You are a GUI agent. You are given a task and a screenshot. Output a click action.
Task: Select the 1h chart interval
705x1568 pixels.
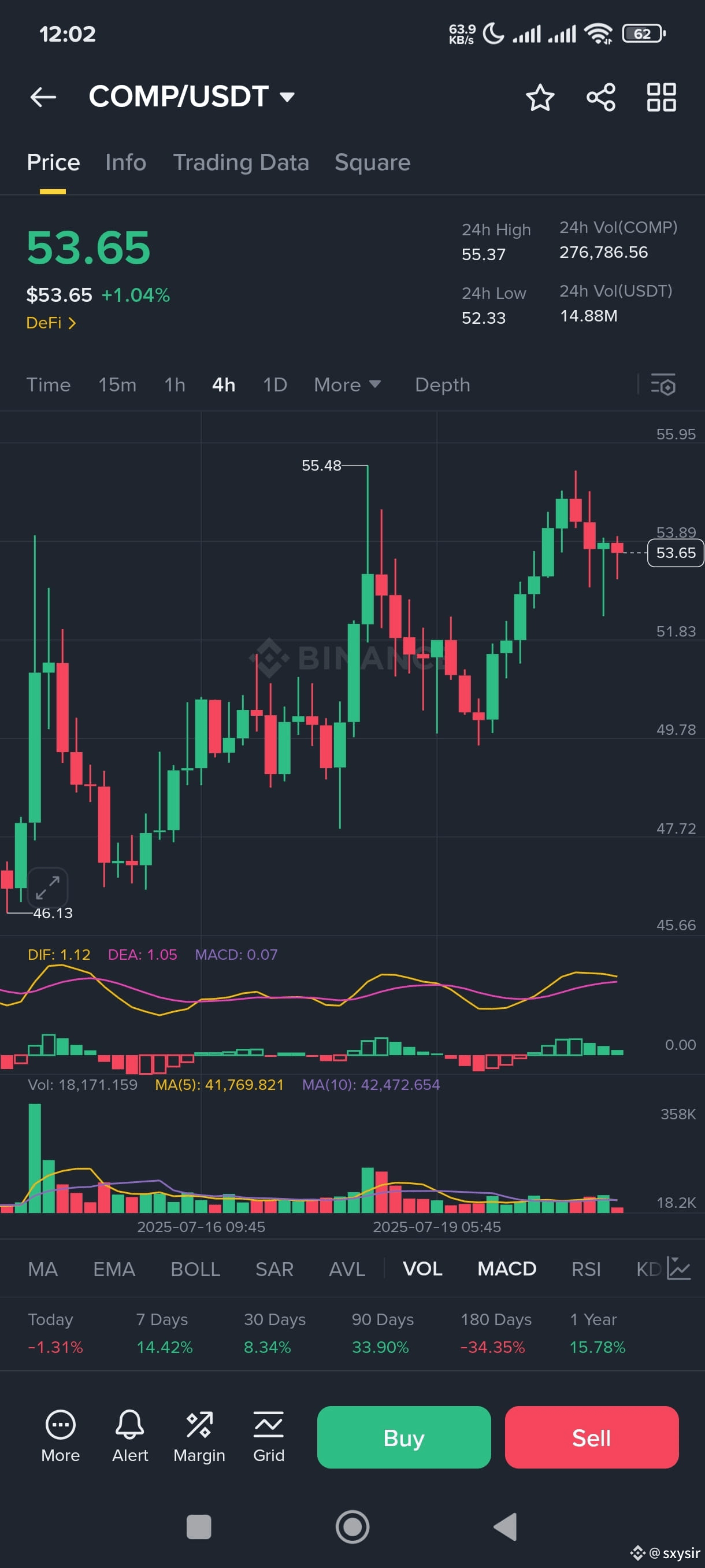click(175, 384)
